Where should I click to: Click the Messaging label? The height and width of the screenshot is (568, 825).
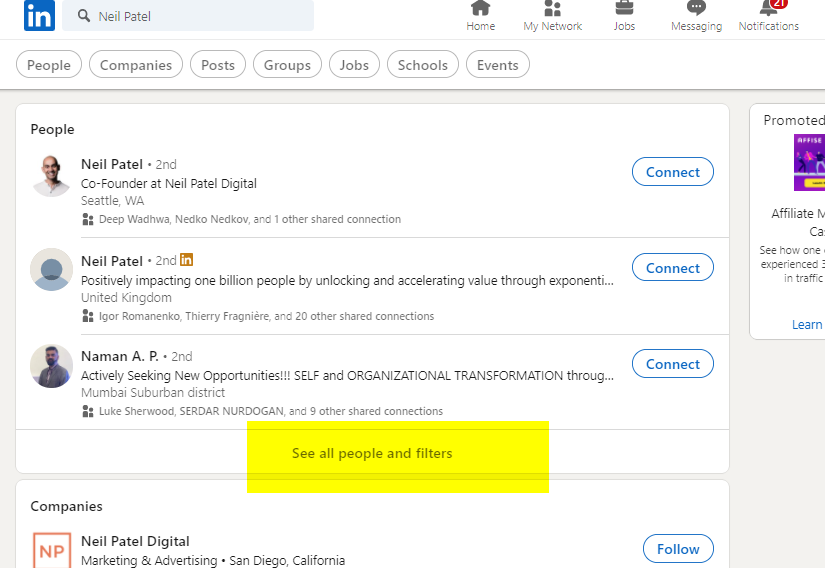click(x=696, y=26)
